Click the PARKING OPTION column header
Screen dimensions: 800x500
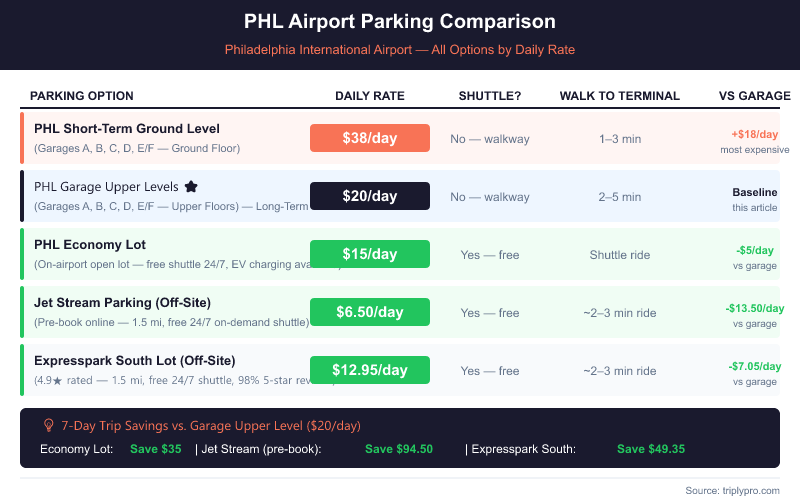click(x=82, y=96)
